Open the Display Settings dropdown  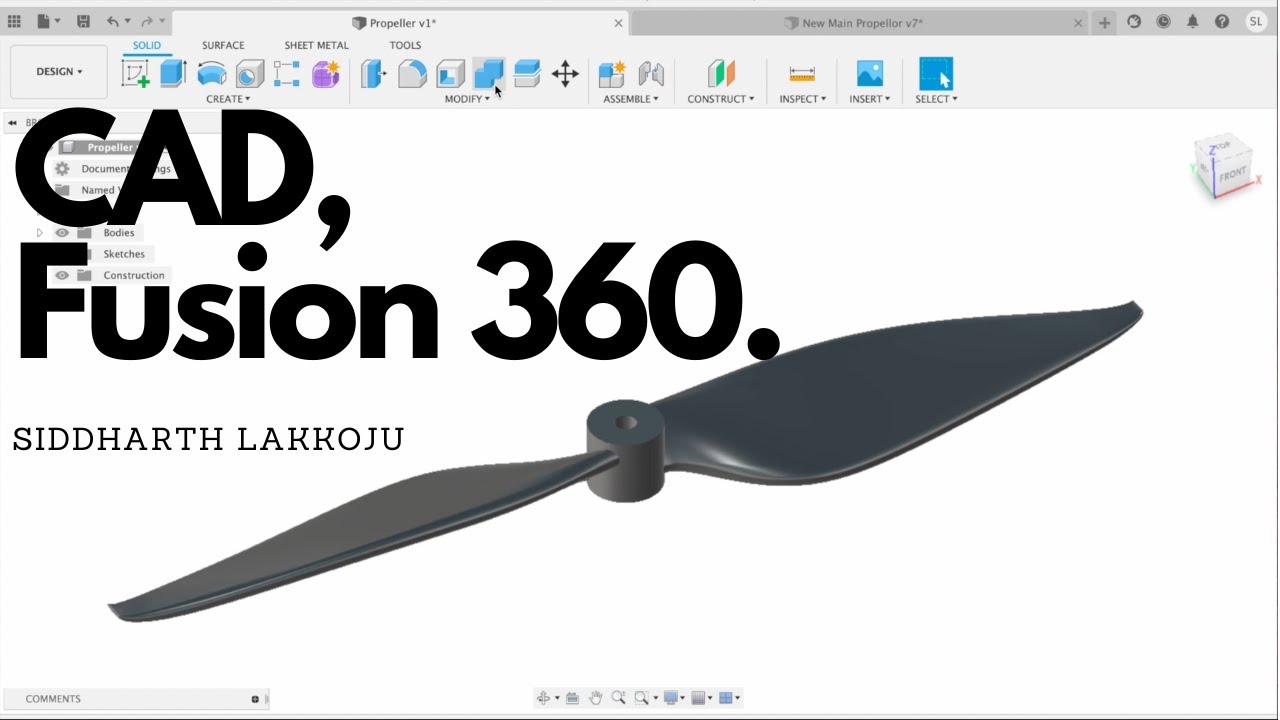pyautogui.click(x=683, y=698)
